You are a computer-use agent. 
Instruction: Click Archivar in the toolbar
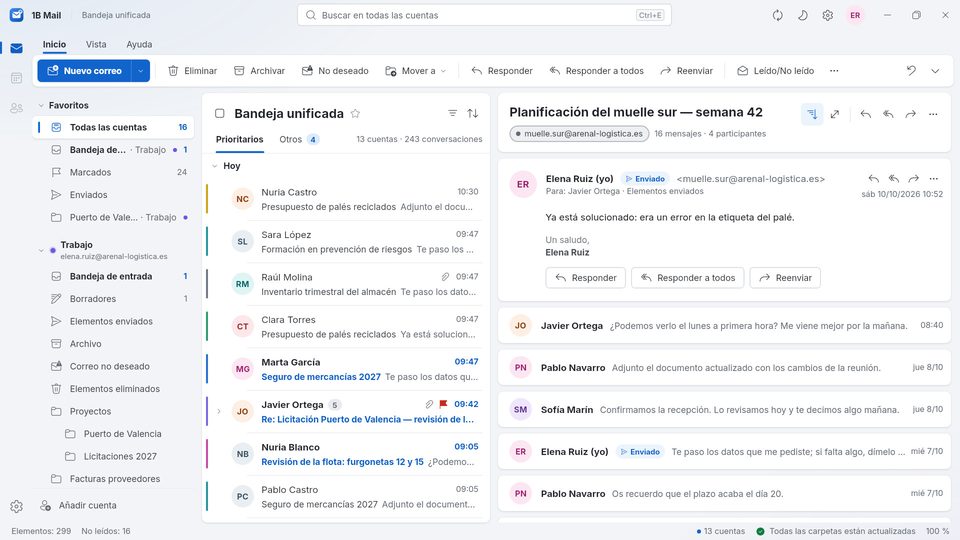(260, 71)
